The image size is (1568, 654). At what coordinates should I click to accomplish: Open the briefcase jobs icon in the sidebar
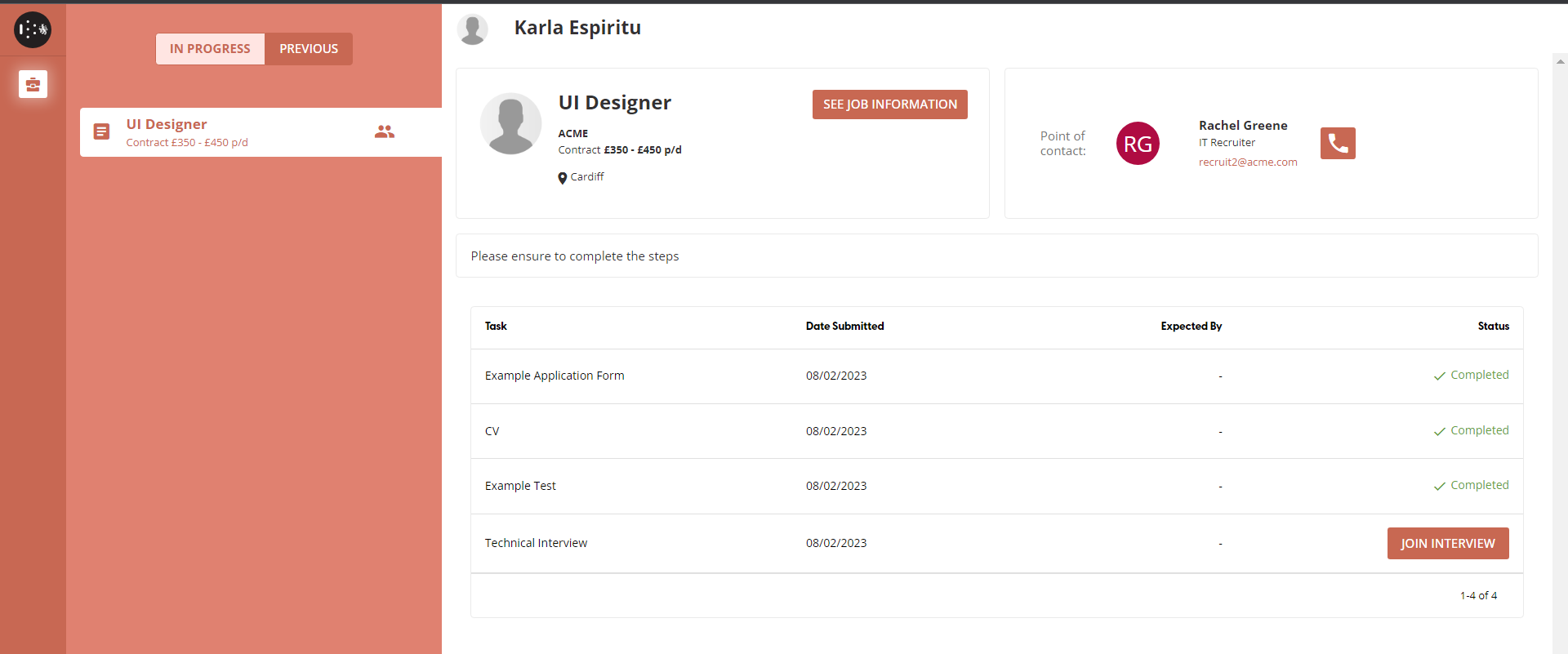click(x=33, y=84)
